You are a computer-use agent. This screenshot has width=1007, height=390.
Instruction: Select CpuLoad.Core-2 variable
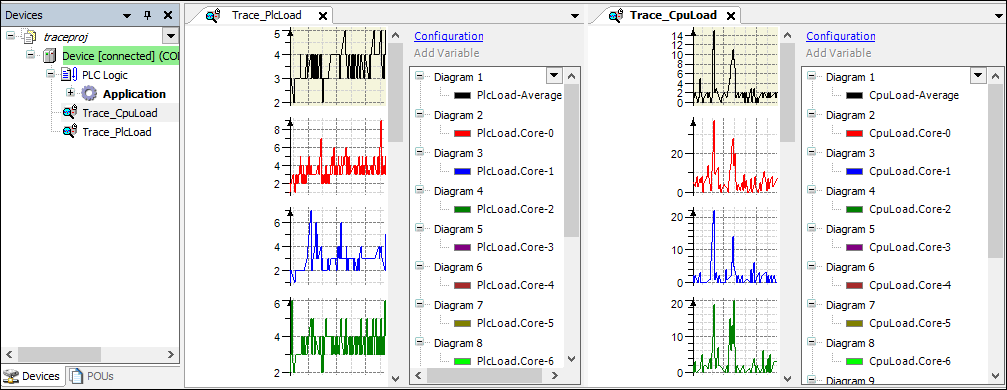[909, 209]
